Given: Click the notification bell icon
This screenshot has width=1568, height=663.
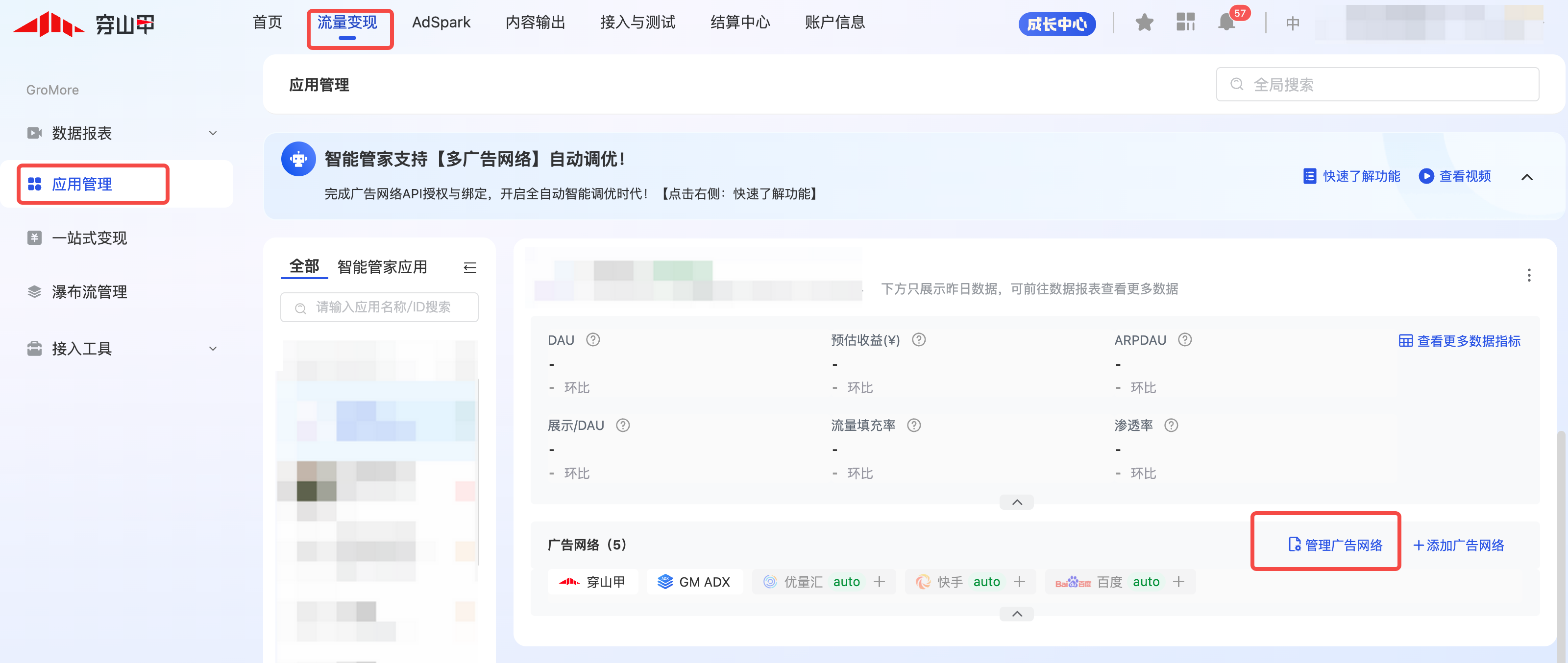Looking at the screenshot, I should point(1226,23).
